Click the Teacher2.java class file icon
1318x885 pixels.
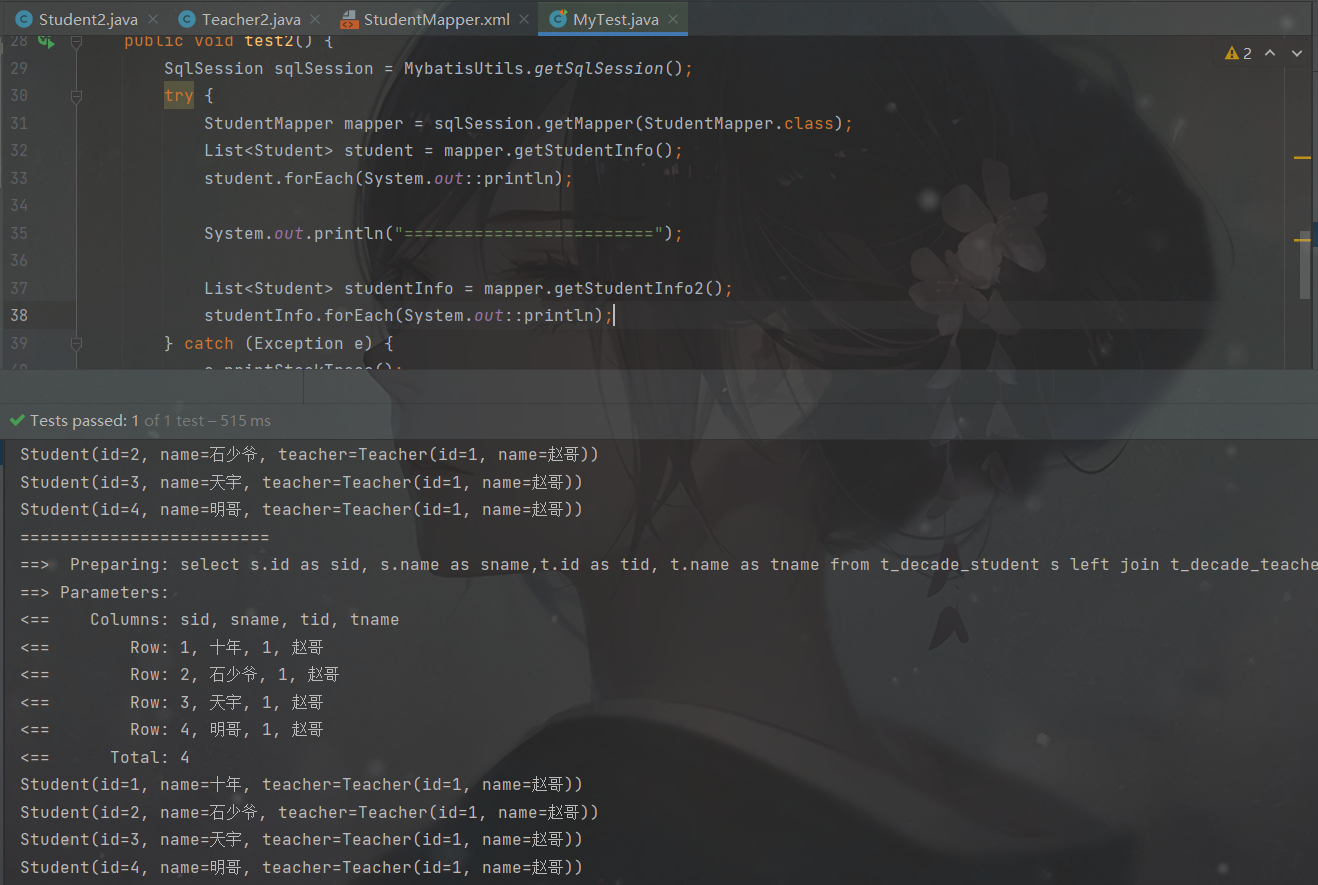186,19
